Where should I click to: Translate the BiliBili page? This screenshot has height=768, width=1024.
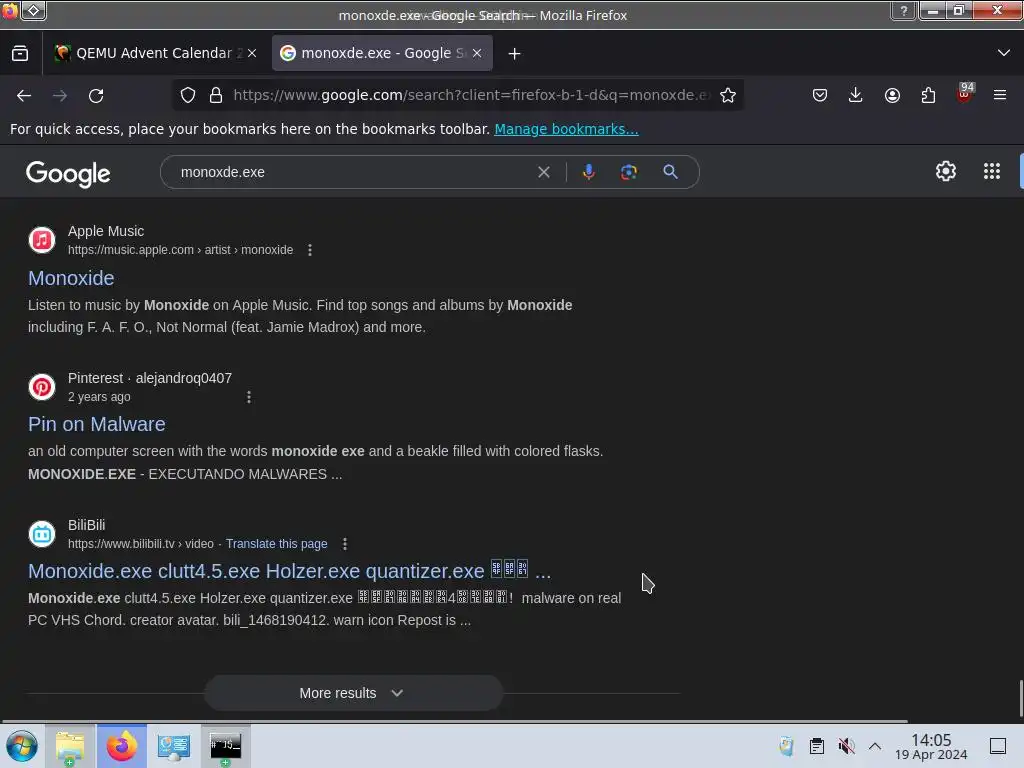click(276, 544)
